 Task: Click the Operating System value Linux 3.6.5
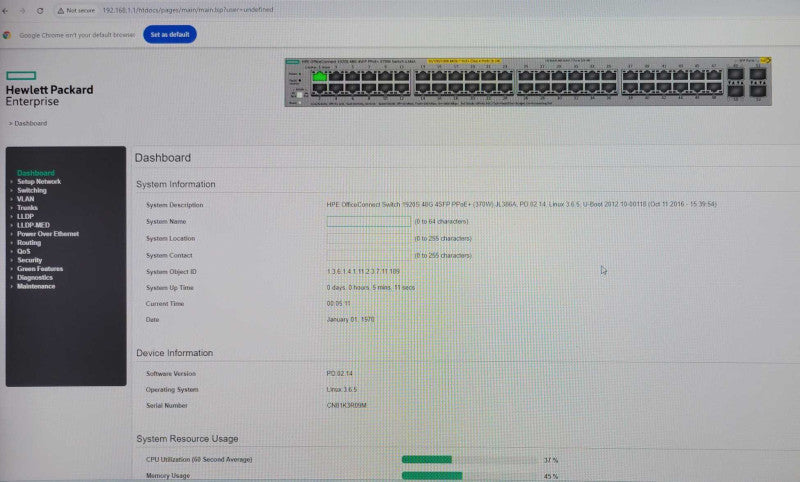(342, 389)
